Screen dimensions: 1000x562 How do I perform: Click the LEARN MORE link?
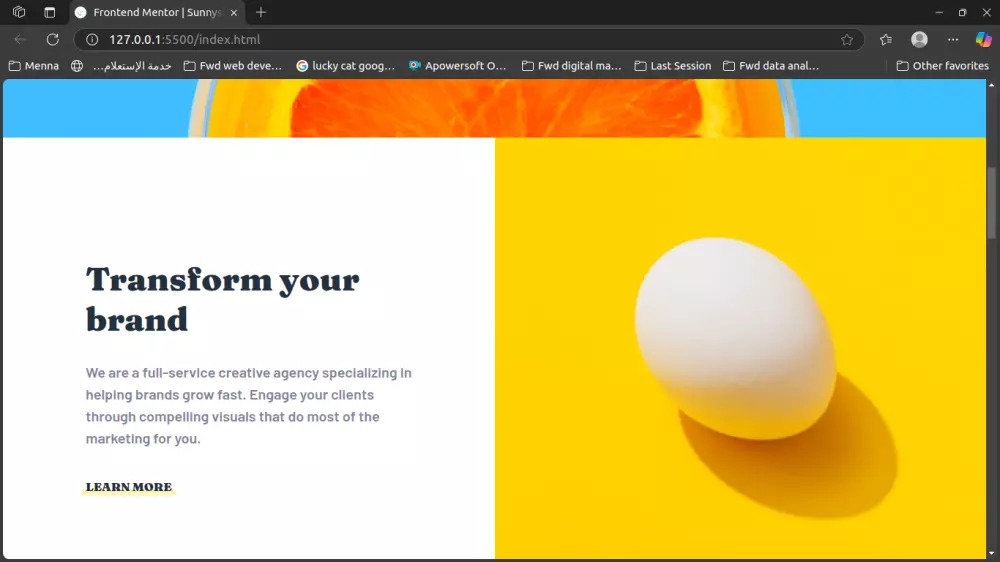pyautogui.click(x=129, y=487)
